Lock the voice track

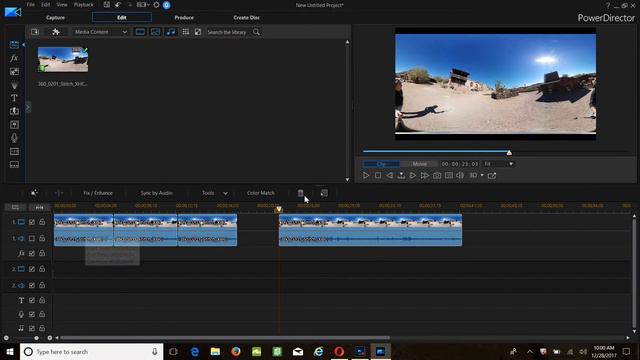[x=42, y=314]
